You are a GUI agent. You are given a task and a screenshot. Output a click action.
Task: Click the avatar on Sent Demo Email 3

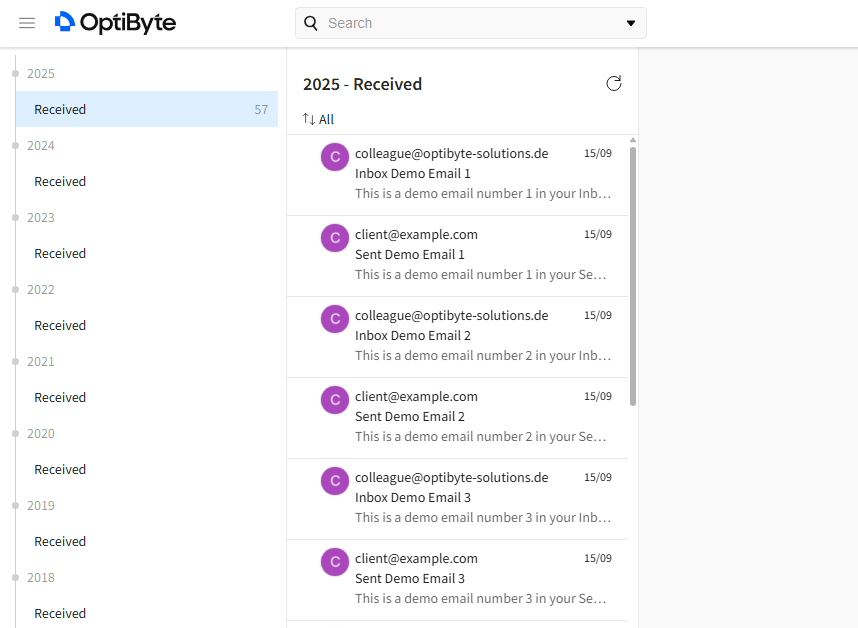click(335, 562)
